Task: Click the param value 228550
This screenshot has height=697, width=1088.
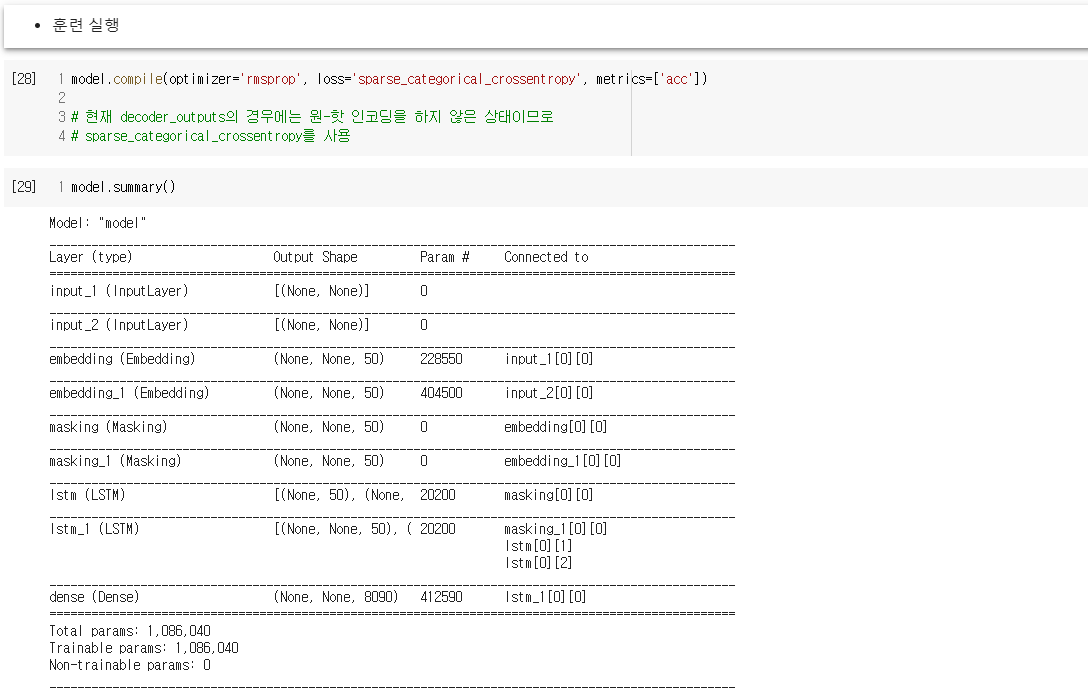Action: click(441, 359)
